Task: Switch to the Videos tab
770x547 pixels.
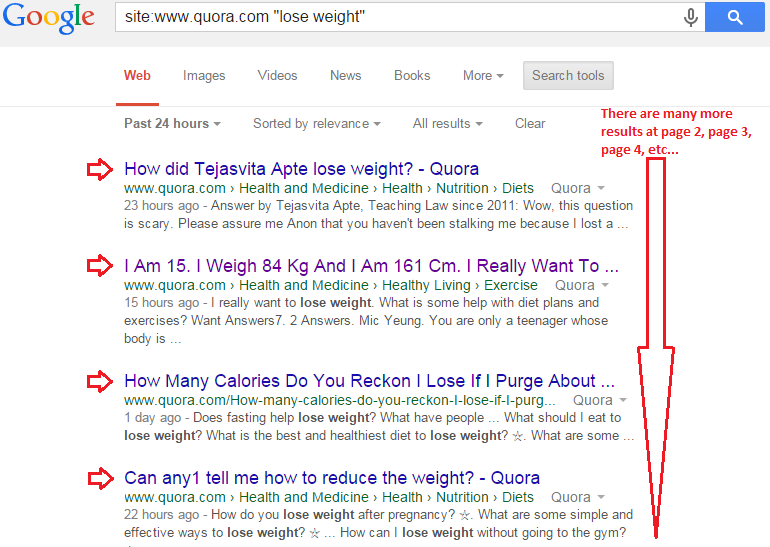Action: 277,76
